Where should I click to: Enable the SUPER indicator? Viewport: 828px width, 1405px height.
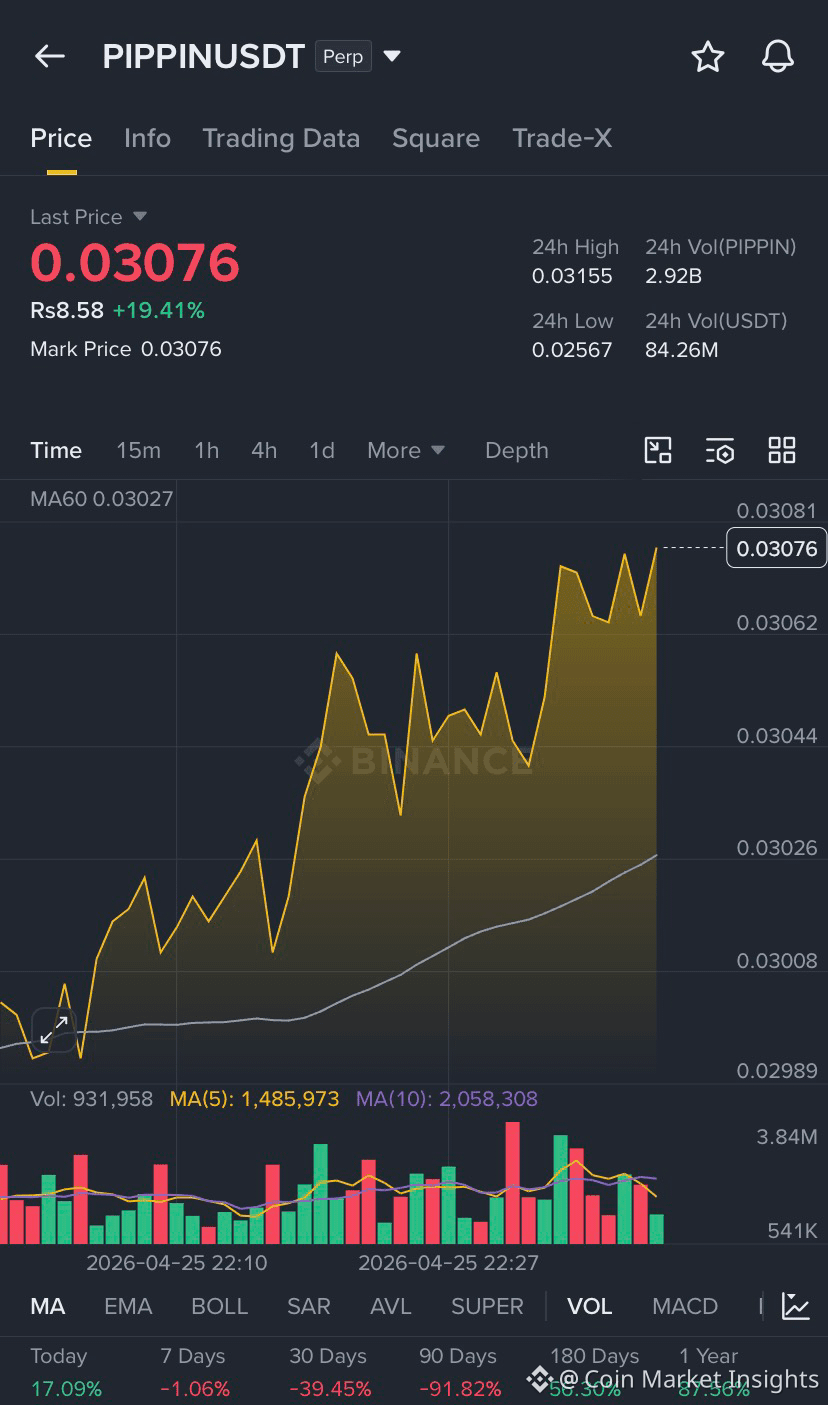pos(487,1306)
